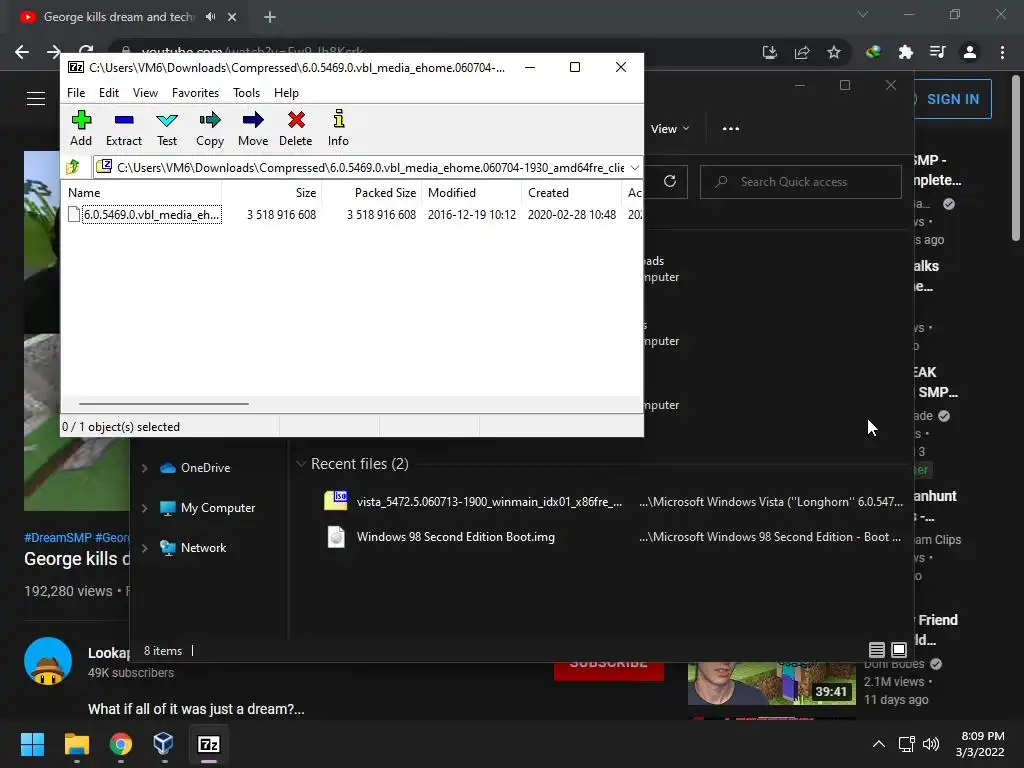Image resolution: width=1024 pixels, height=768 pixels.
Task: Open Chrome three-dot menu
Action: (1002, 52)
